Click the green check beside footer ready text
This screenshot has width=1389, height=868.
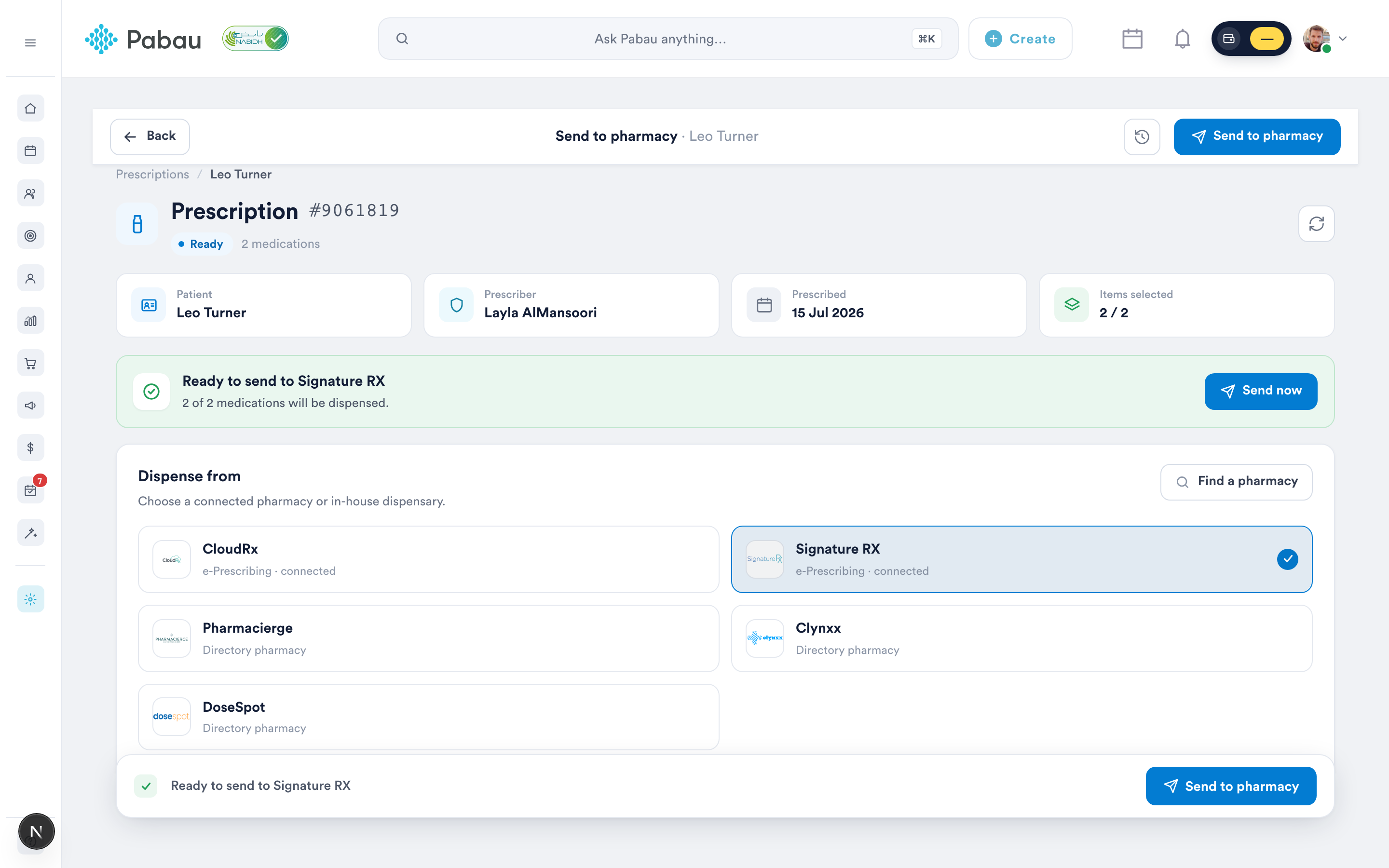pos(146,786)
